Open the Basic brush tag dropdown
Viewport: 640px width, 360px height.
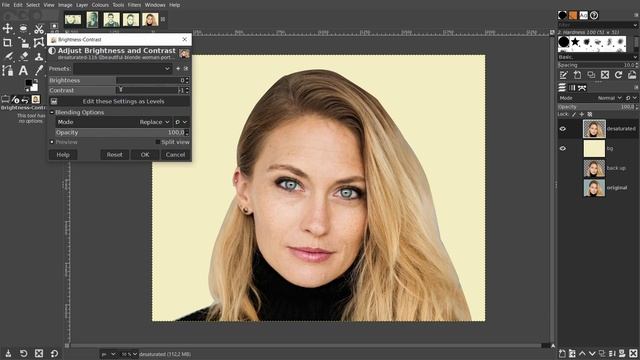pos(598,57)
